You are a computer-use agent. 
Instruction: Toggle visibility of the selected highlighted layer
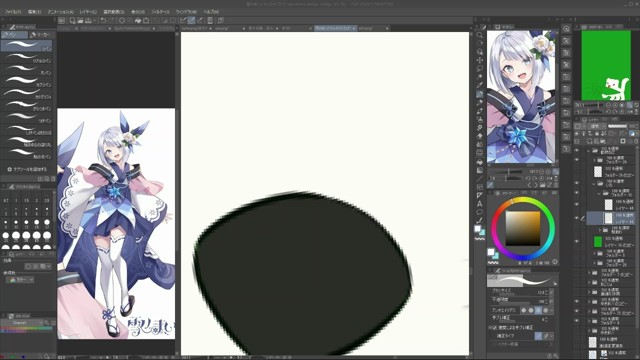[577, 218]
